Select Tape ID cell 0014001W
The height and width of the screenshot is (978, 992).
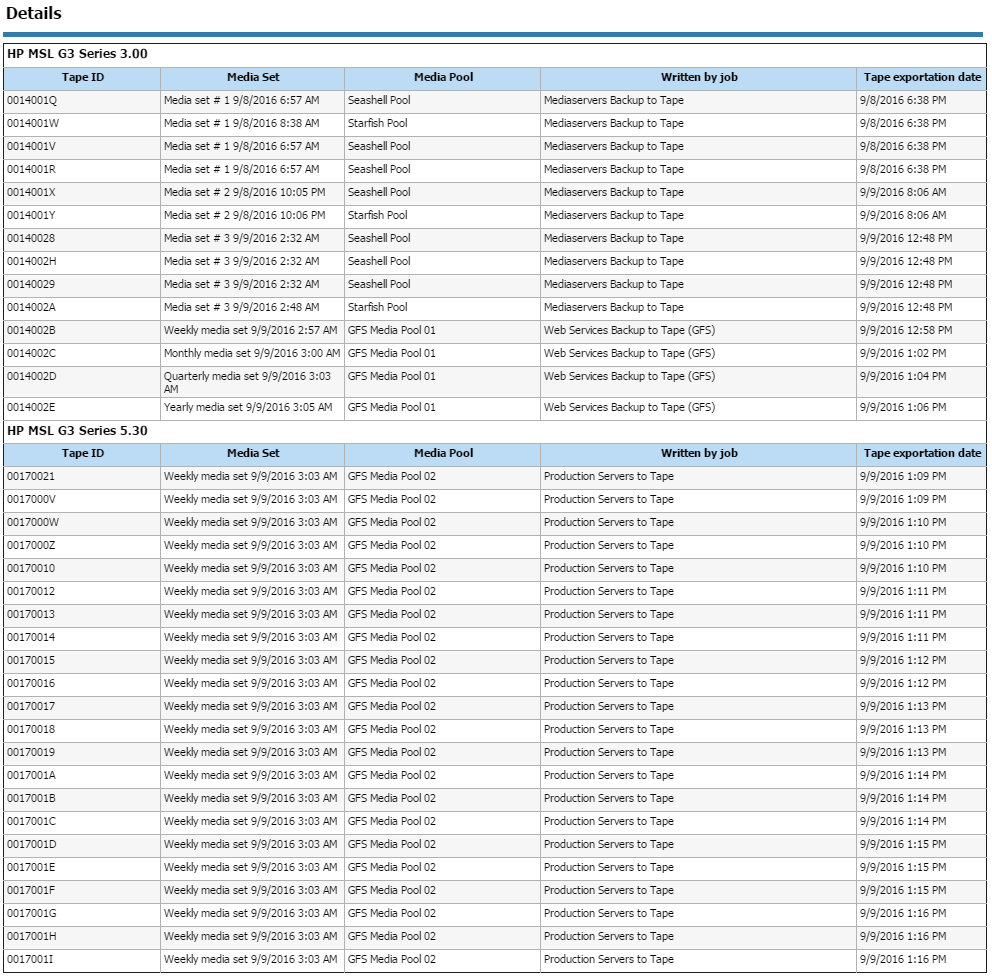82,123
